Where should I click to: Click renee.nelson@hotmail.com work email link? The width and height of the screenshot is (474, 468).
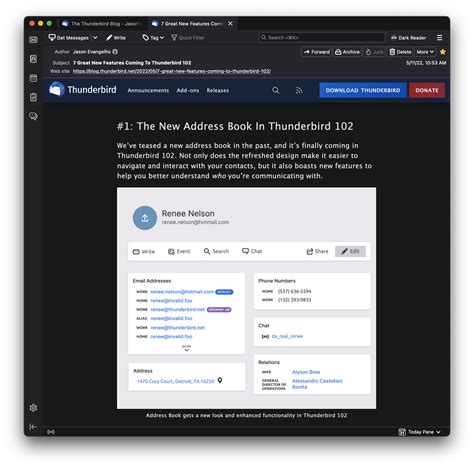[182, 292]
